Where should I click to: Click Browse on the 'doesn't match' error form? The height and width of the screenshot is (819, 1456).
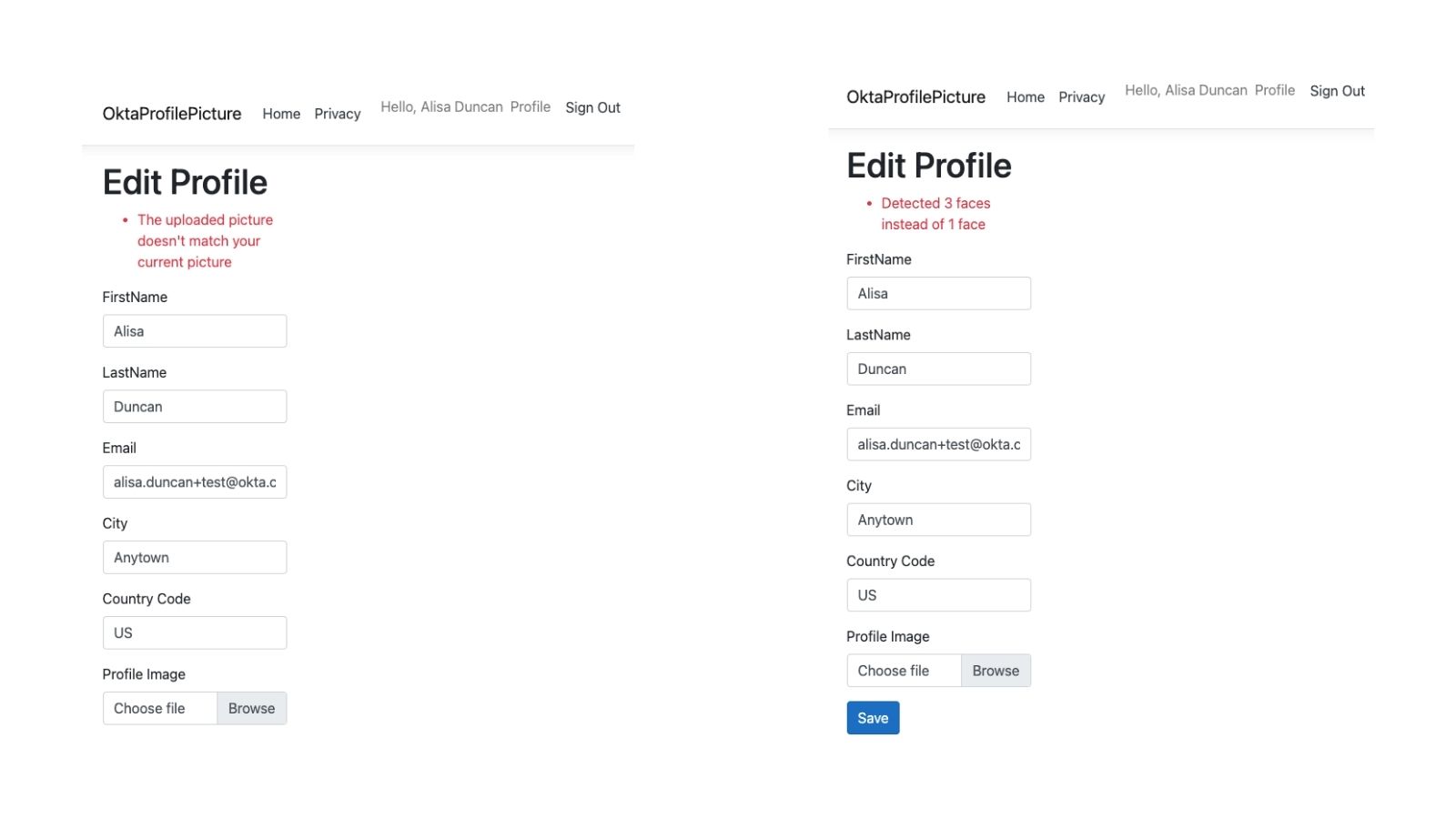251,709
